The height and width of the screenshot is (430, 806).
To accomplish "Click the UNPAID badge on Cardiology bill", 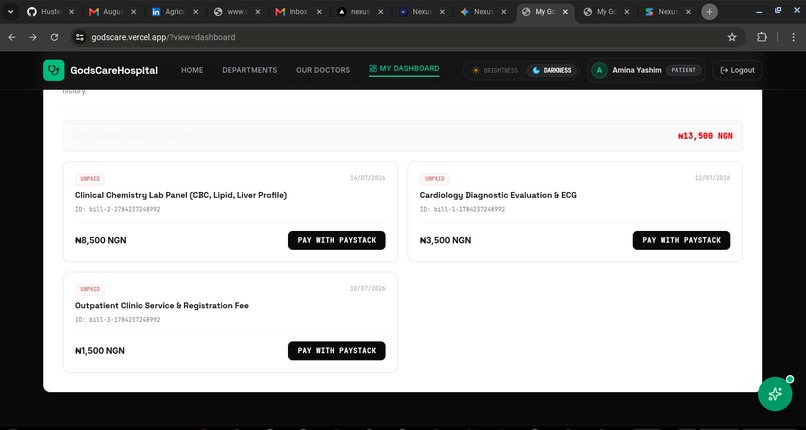I will coord(434,179).
